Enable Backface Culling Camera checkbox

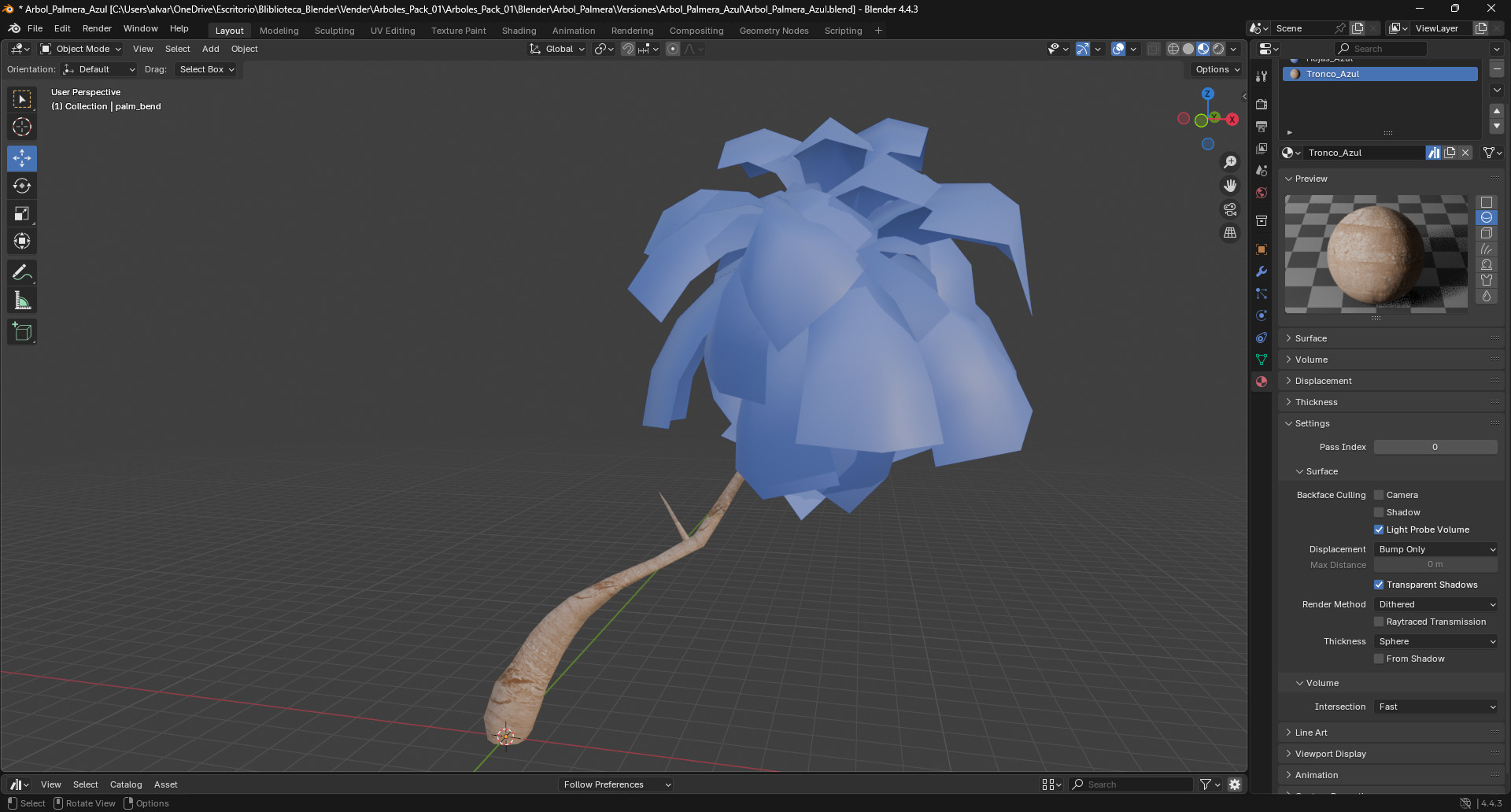tap(1379, 495)
